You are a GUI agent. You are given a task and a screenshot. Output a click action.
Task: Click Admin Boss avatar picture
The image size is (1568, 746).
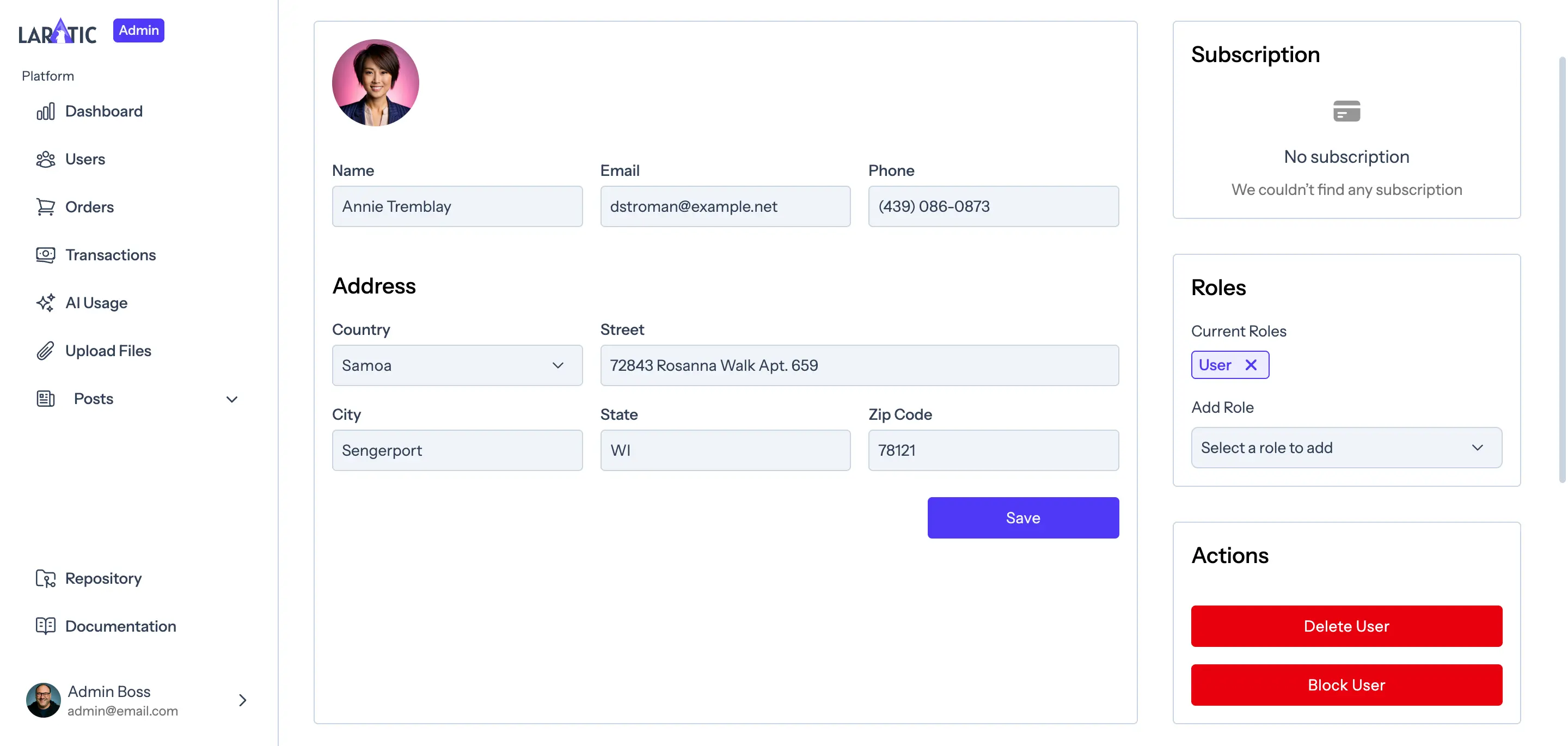[43, 700]
